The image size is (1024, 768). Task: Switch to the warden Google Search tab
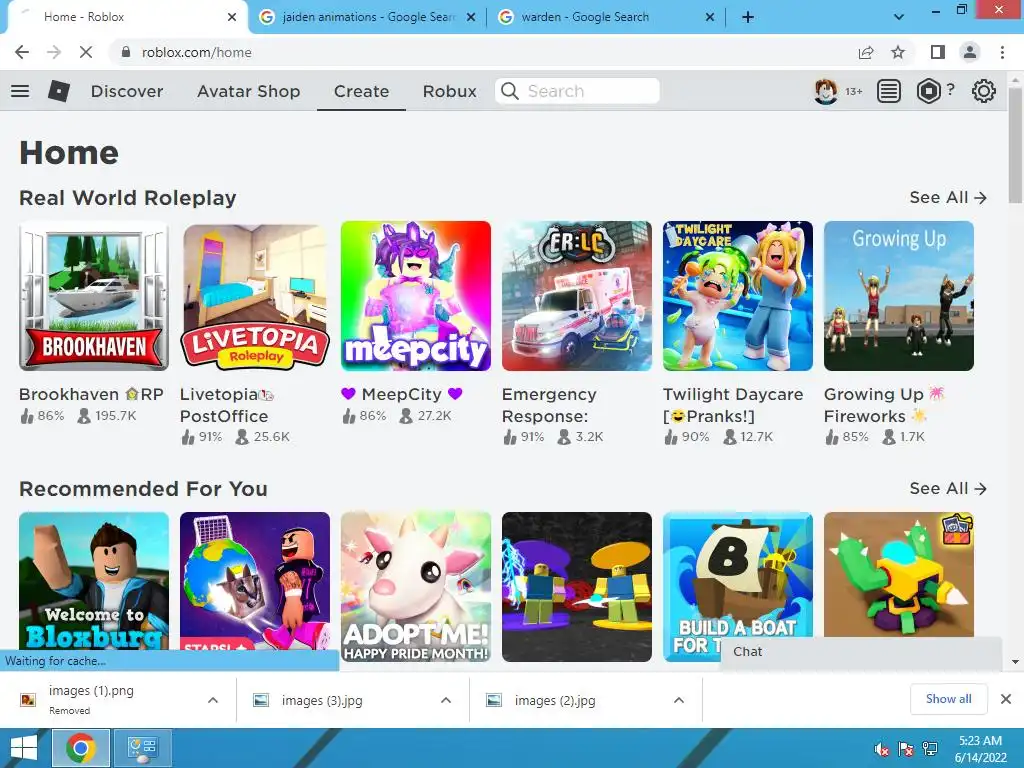coord(607,17)
